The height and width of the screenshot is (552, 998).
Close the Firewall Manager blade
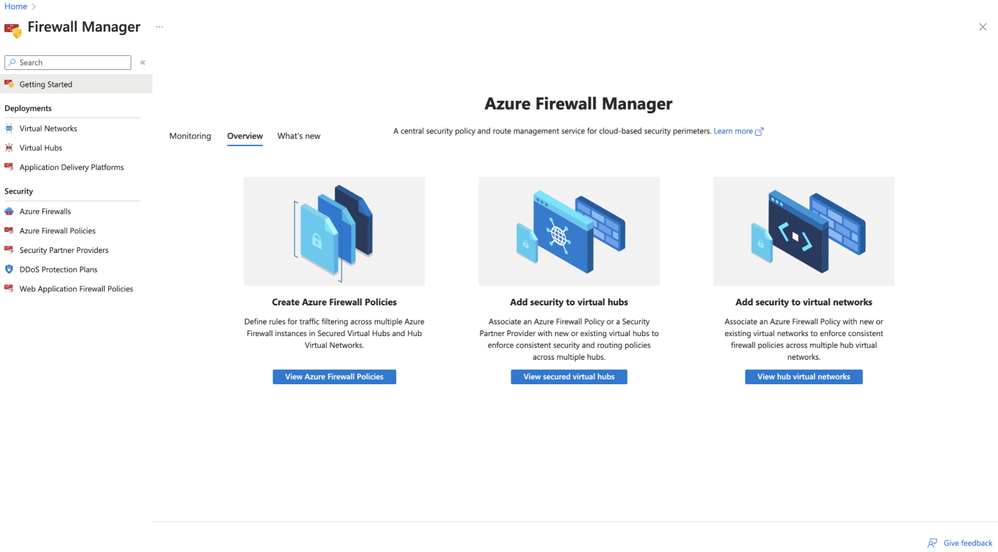click(x=983, y=27)
